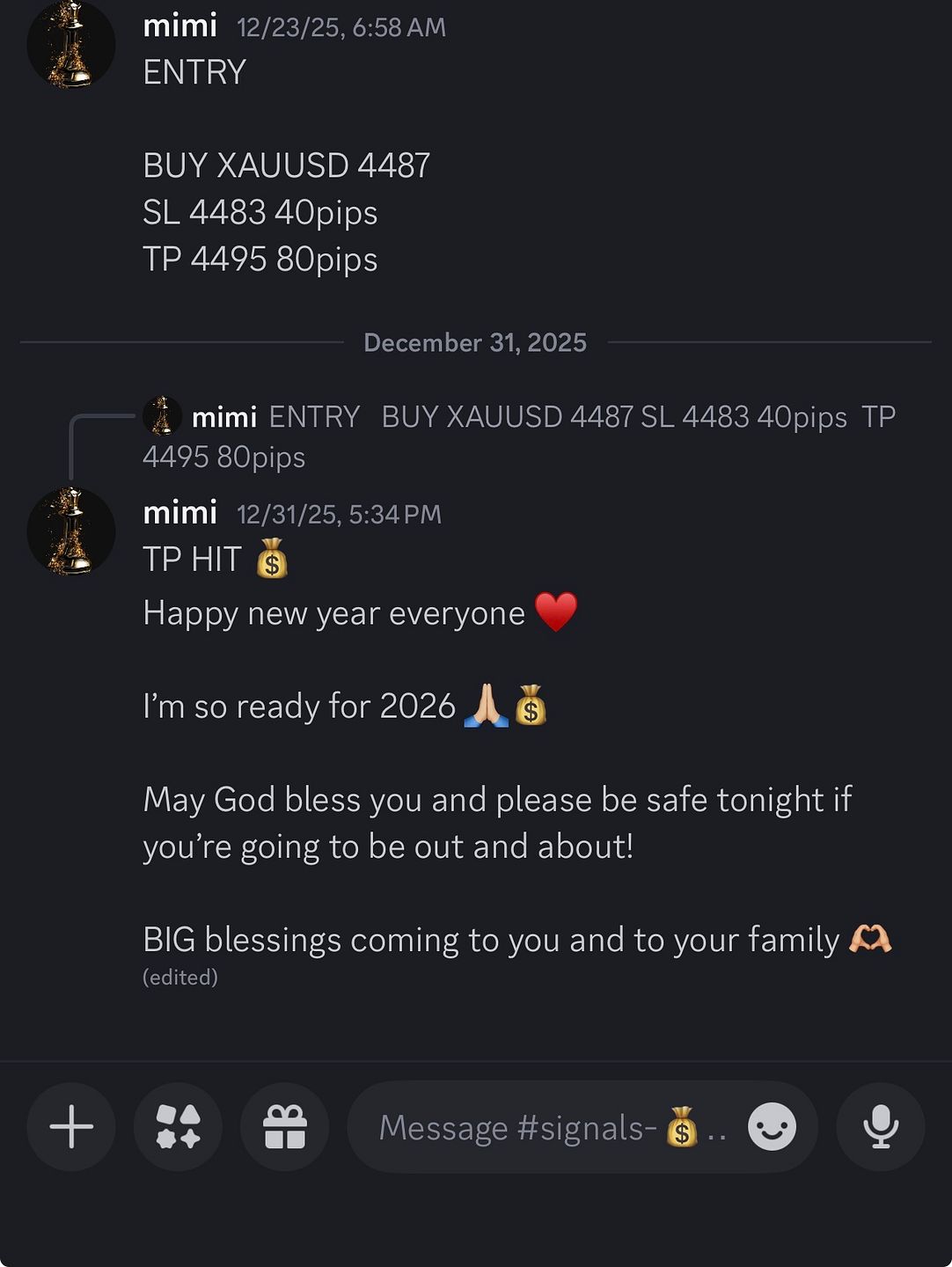952x1267 pixels.
Task: Tap the microphone voice message icon
Action: tap(881, 1127)
